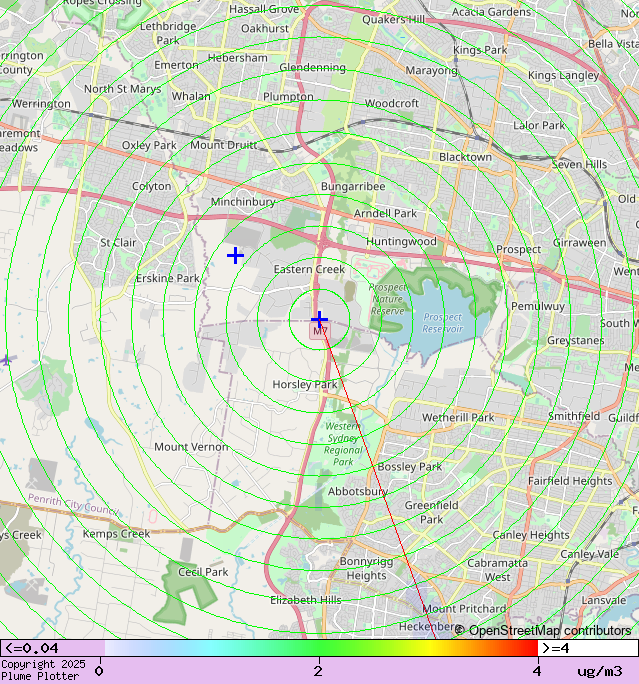Click the Girraween label
Image resolution: width=639 pixels, height=684 pixels.
point(579,243)
